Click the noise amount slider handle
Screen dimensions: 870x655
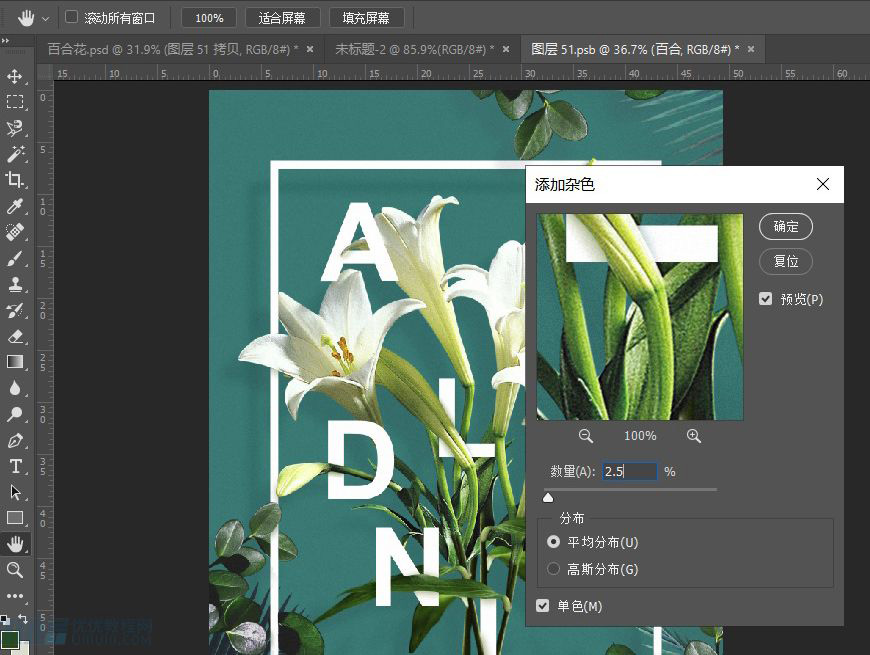[548, 497]
